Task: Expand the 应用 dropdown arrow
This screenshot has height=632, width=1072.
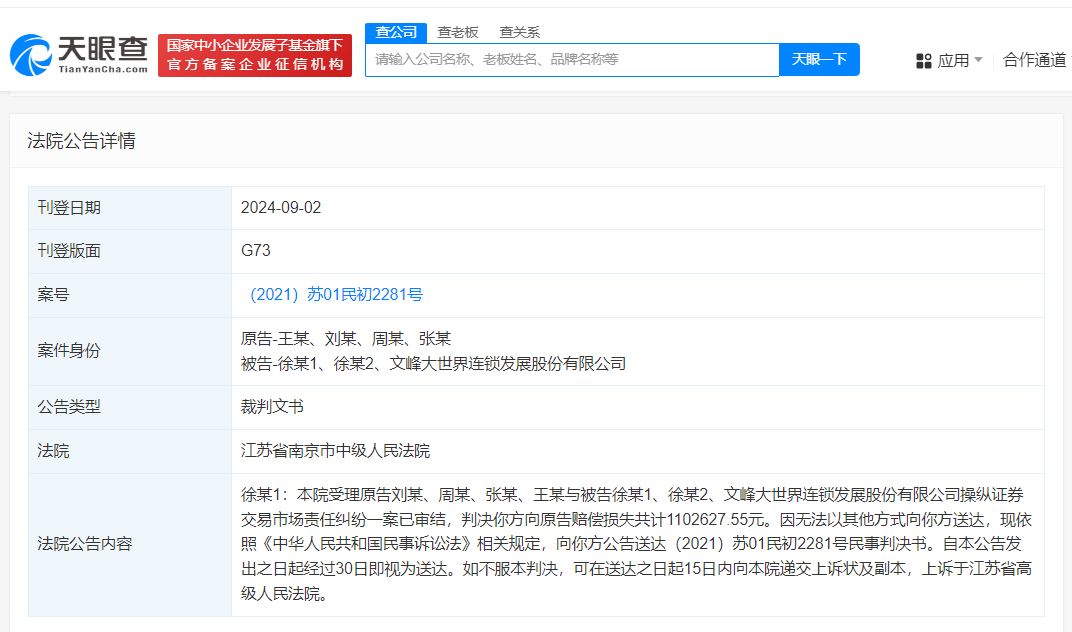Action: [x=981, y=60]
